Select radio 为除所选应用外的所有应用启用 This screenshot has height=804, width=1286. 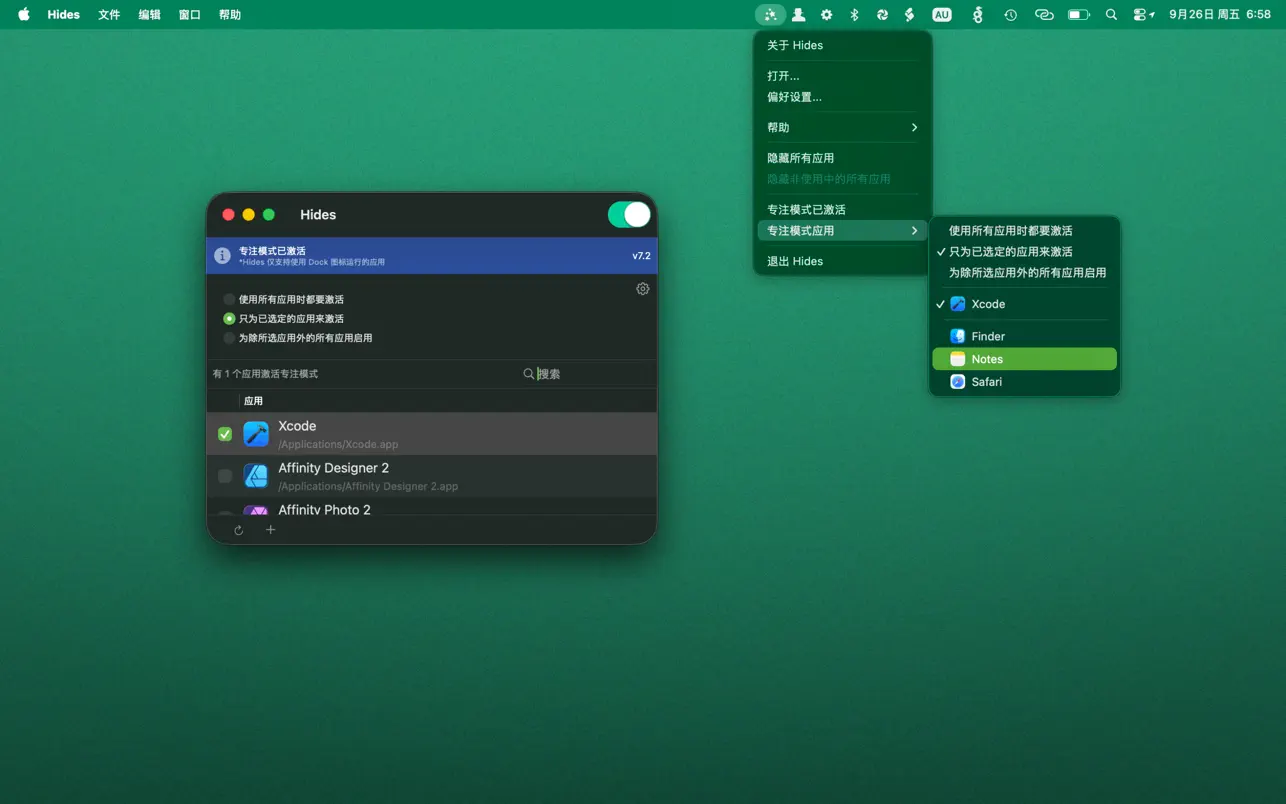229,338
